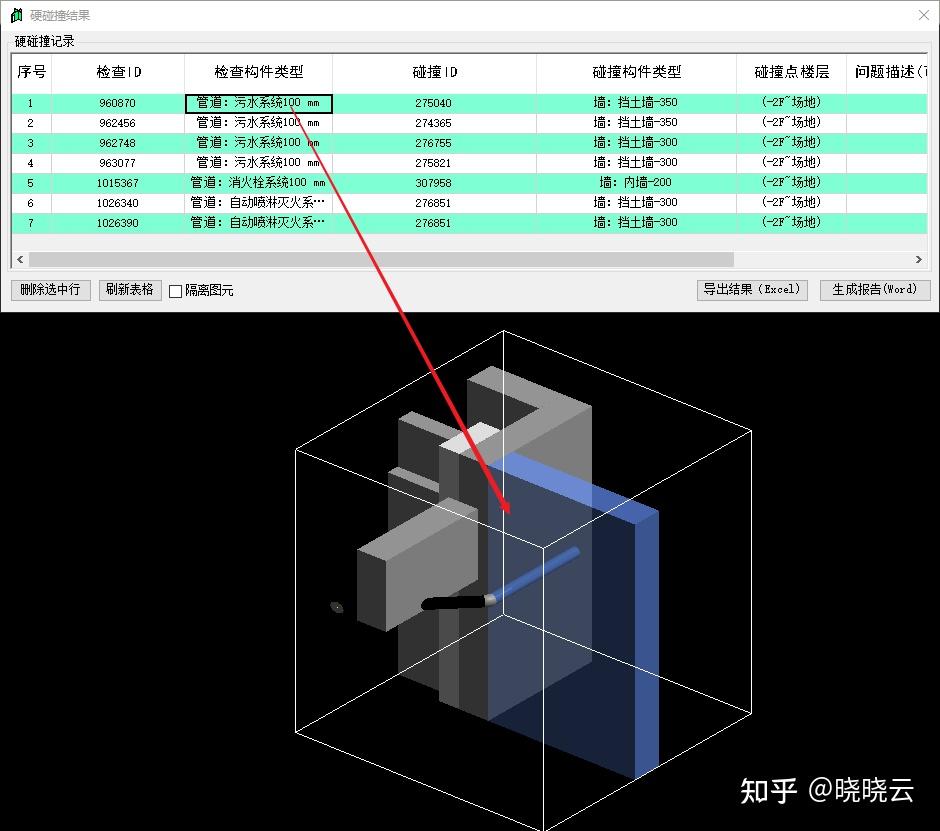Generate report with 生成报告(Word) button

(874, 290)
